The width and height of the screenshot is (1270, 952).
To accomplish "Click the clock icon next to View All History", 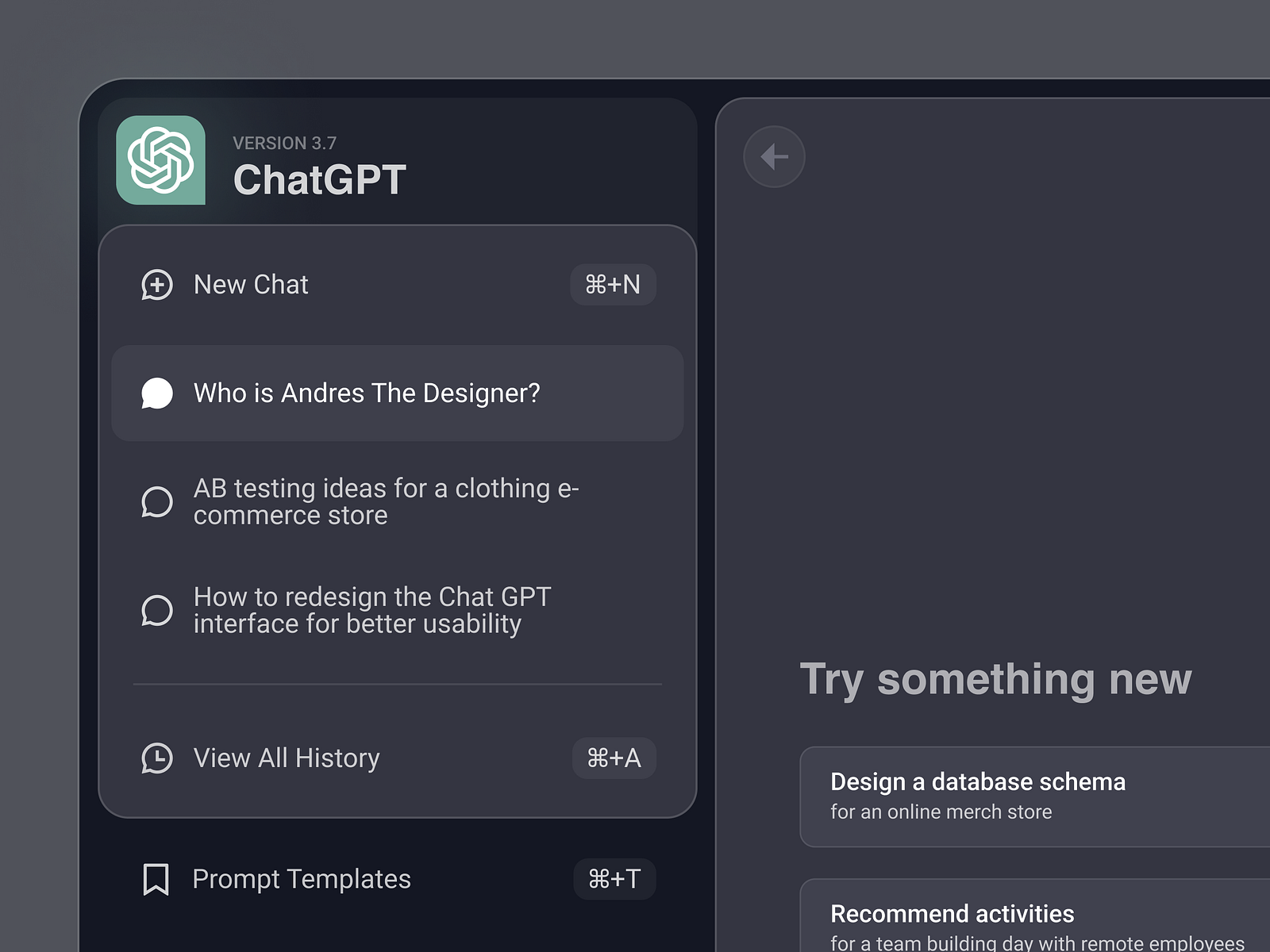I will coord(157,758).
